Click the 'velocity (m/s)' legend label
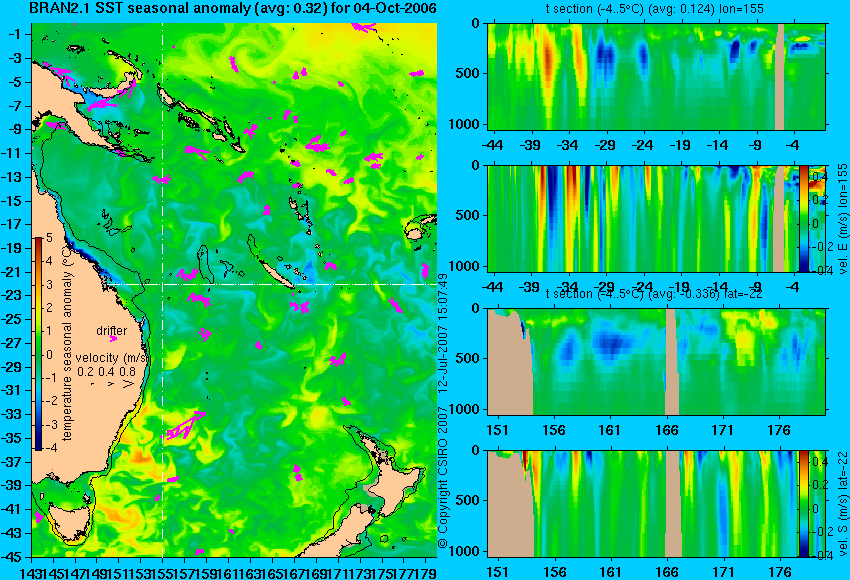Viewport: 850px width, 580px height. click(x=112, y=358)
